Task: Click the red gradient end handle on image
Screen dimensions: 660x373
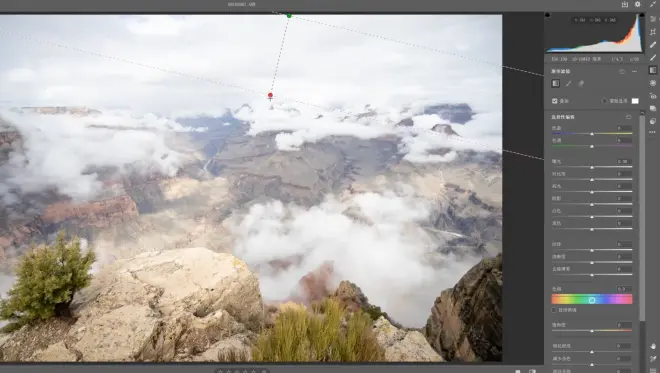Action: 270,96
